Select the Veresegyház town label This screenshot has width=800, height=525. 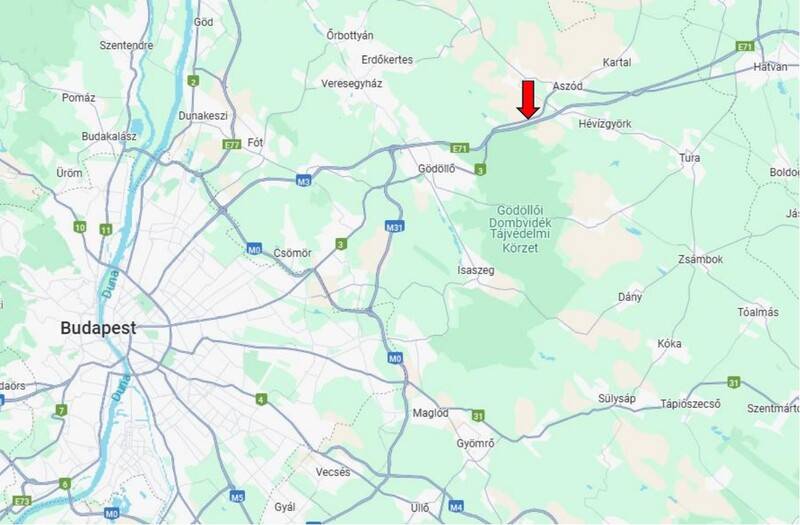(352, 84)
